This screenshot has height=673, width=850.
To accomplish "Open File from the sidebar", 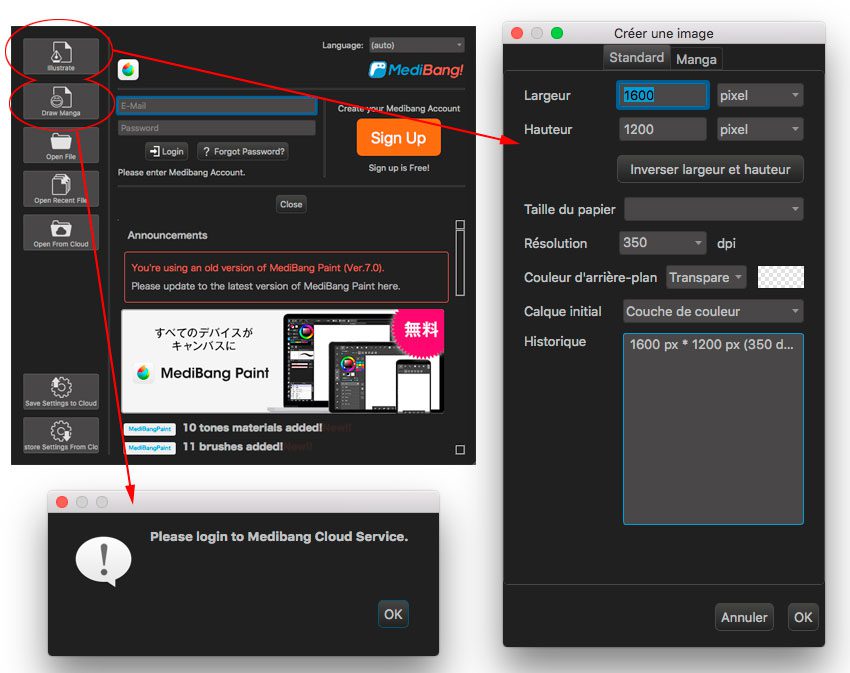I will [x=61, y=145].
